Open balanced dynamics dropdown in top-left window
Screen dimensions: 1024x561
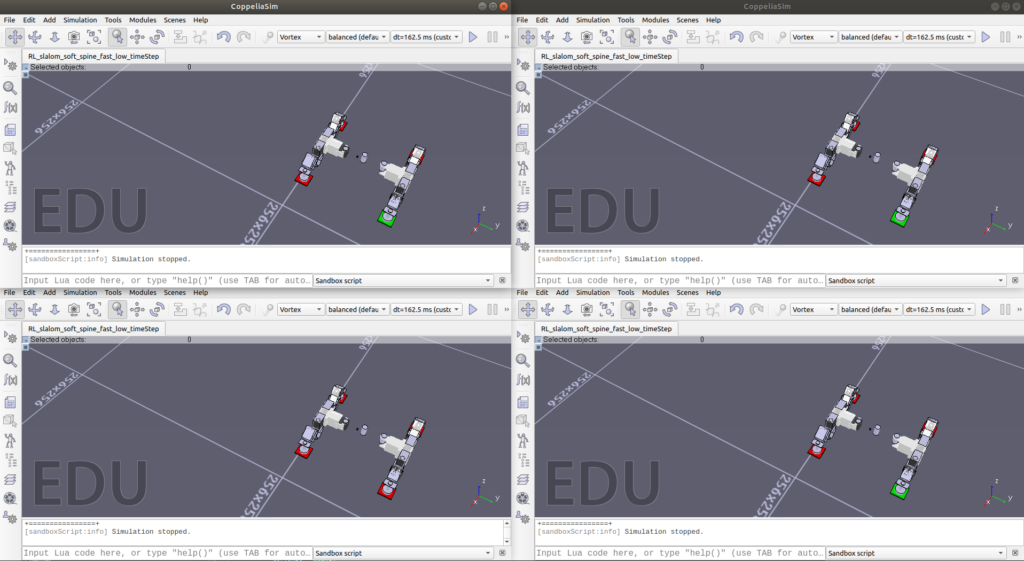point(357,37)
